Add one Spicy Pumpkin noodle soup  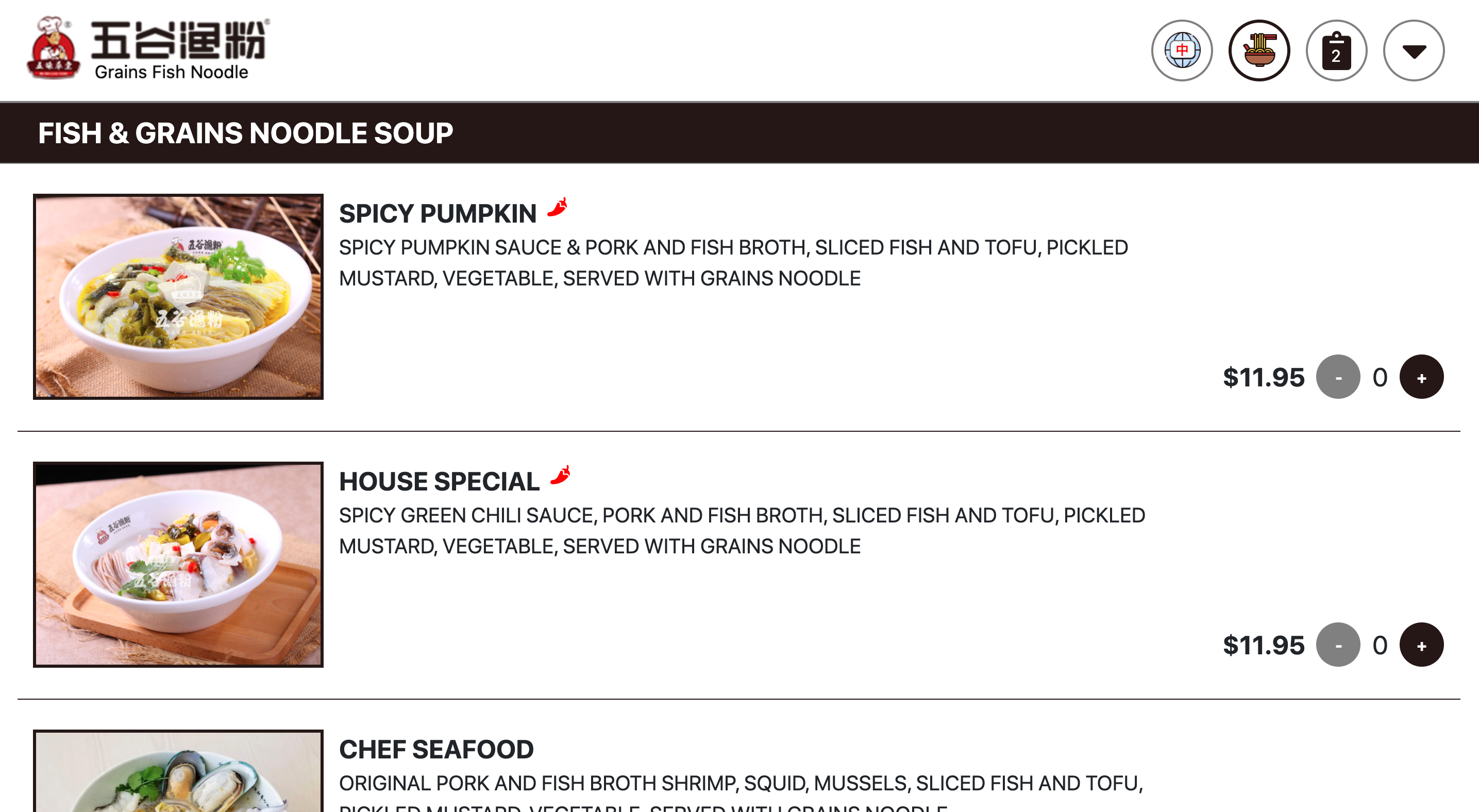pos(1422,377)
